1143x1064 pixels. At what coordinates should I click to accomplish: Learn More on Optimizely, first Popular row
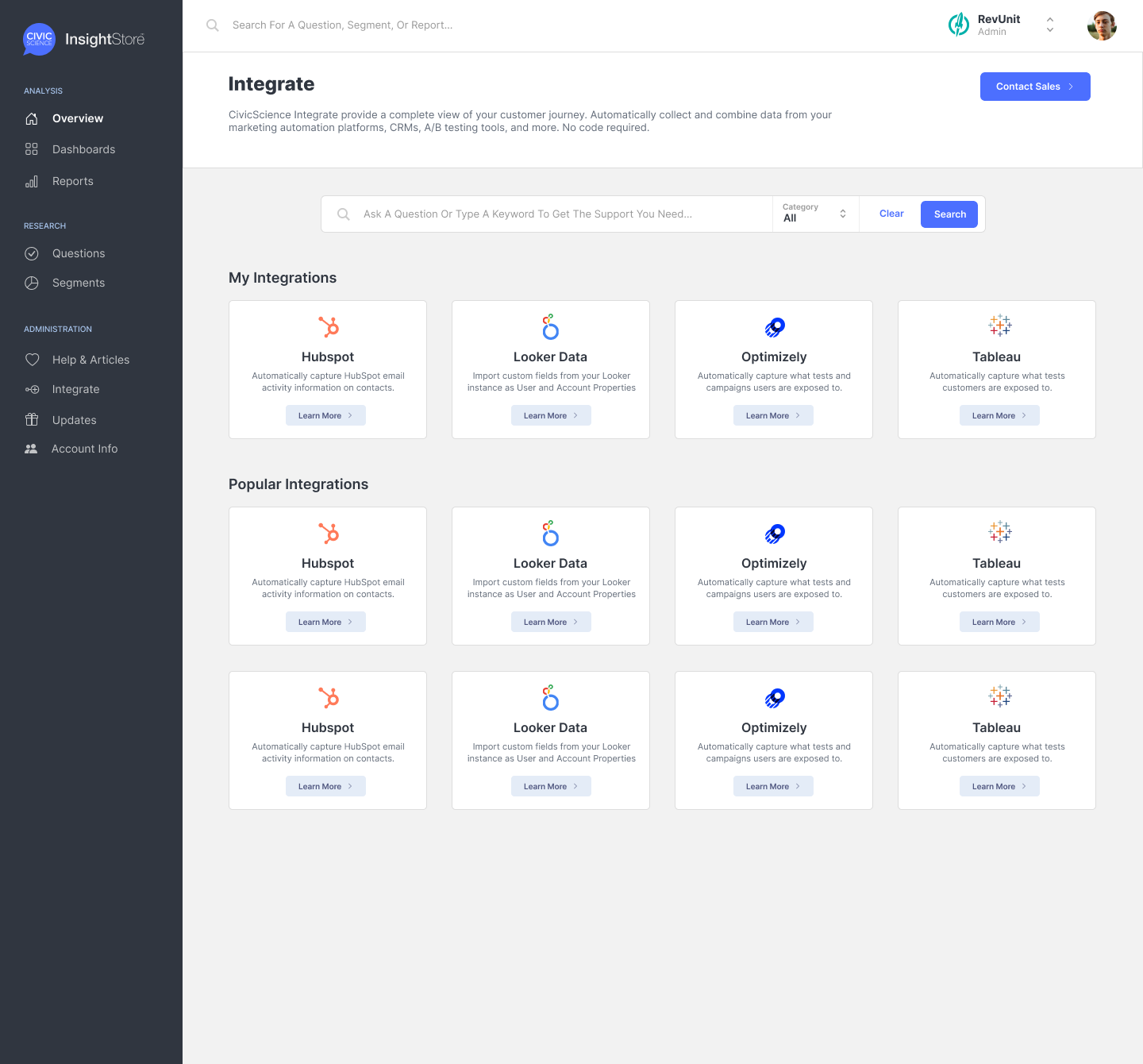[x=773, y=622]
